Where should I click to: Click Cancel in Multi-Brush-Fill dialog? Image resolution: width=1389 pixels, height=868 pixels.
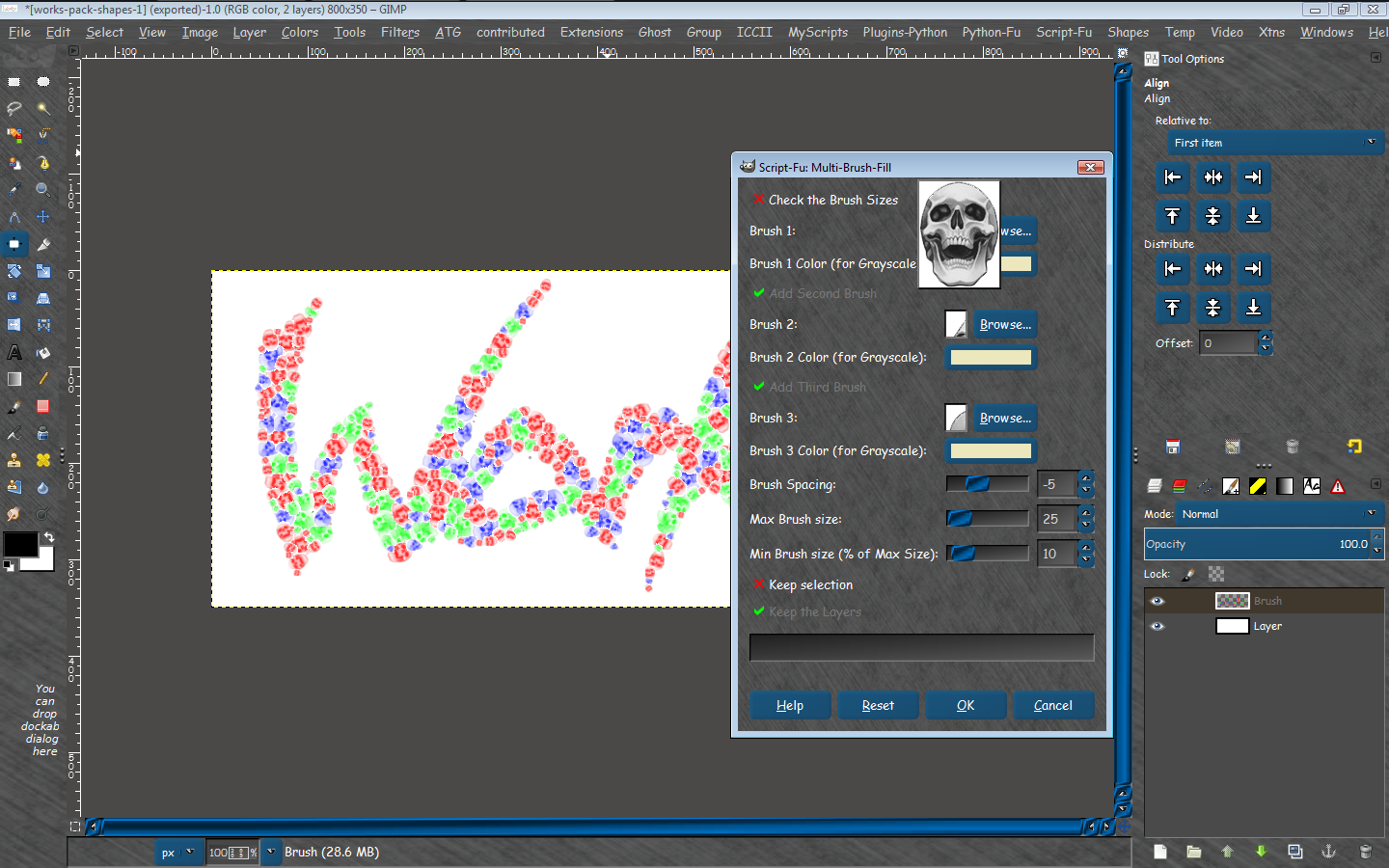(1053, 705)
